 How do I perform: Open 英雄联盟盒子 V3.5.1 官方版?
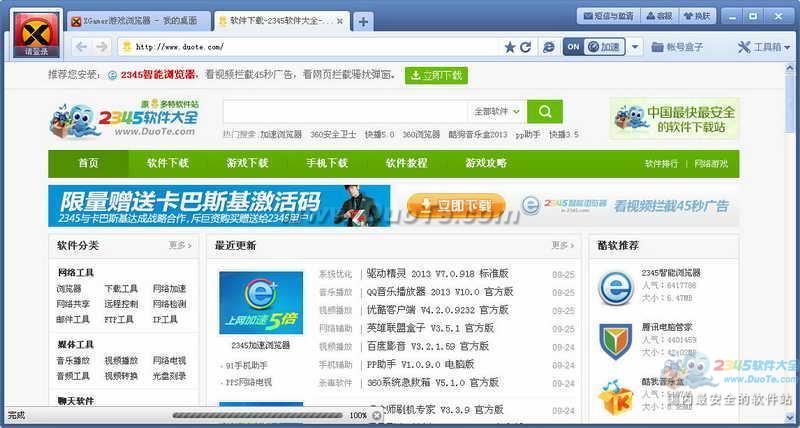(431, 328)
